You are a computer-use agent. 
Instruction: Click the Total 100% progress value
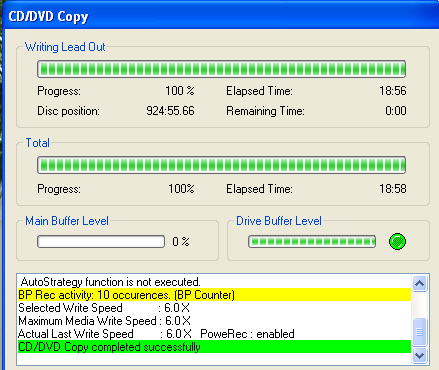coord(181,189)
